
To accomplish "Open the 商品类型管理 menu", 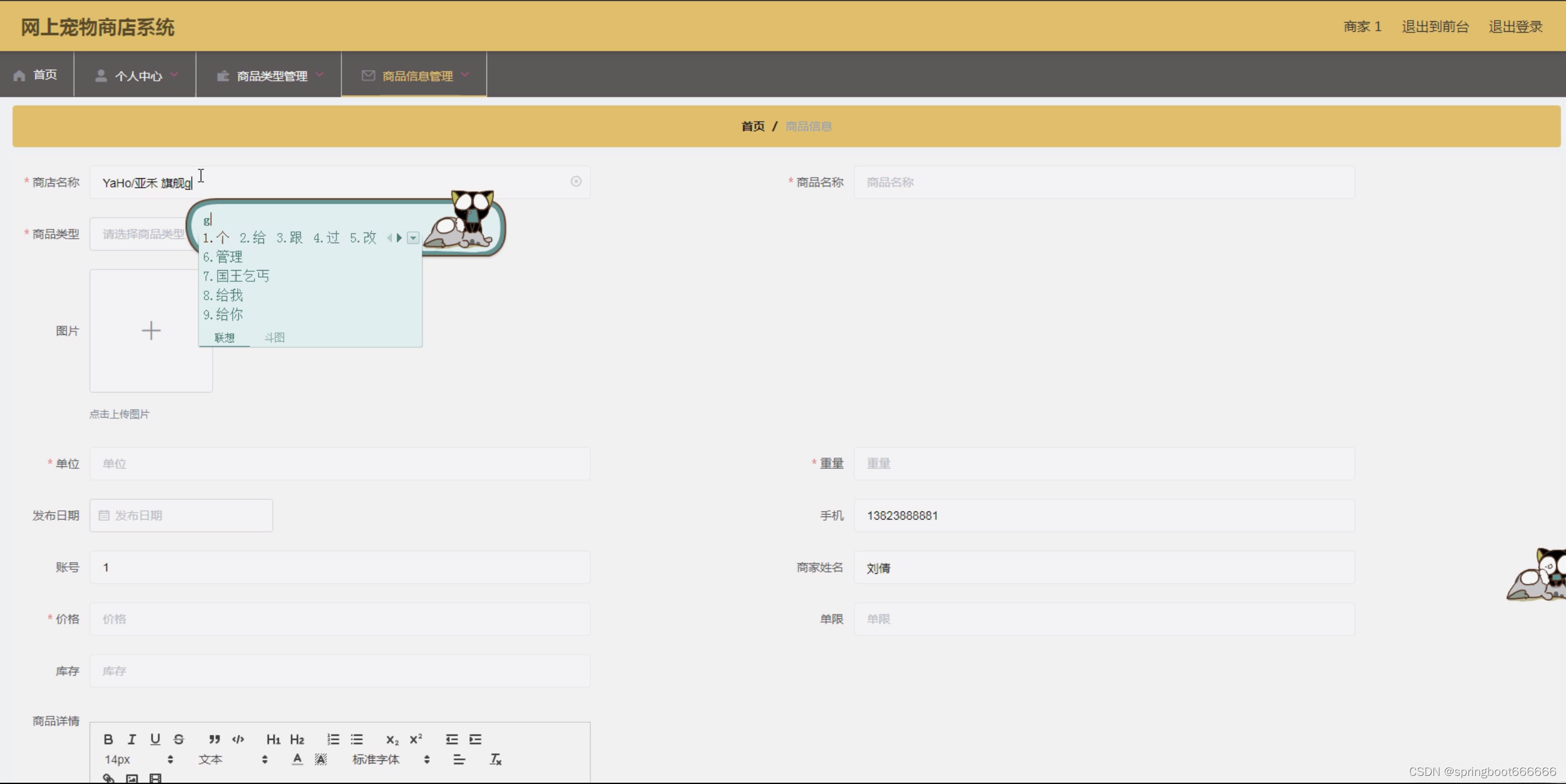I will [271, 76].
